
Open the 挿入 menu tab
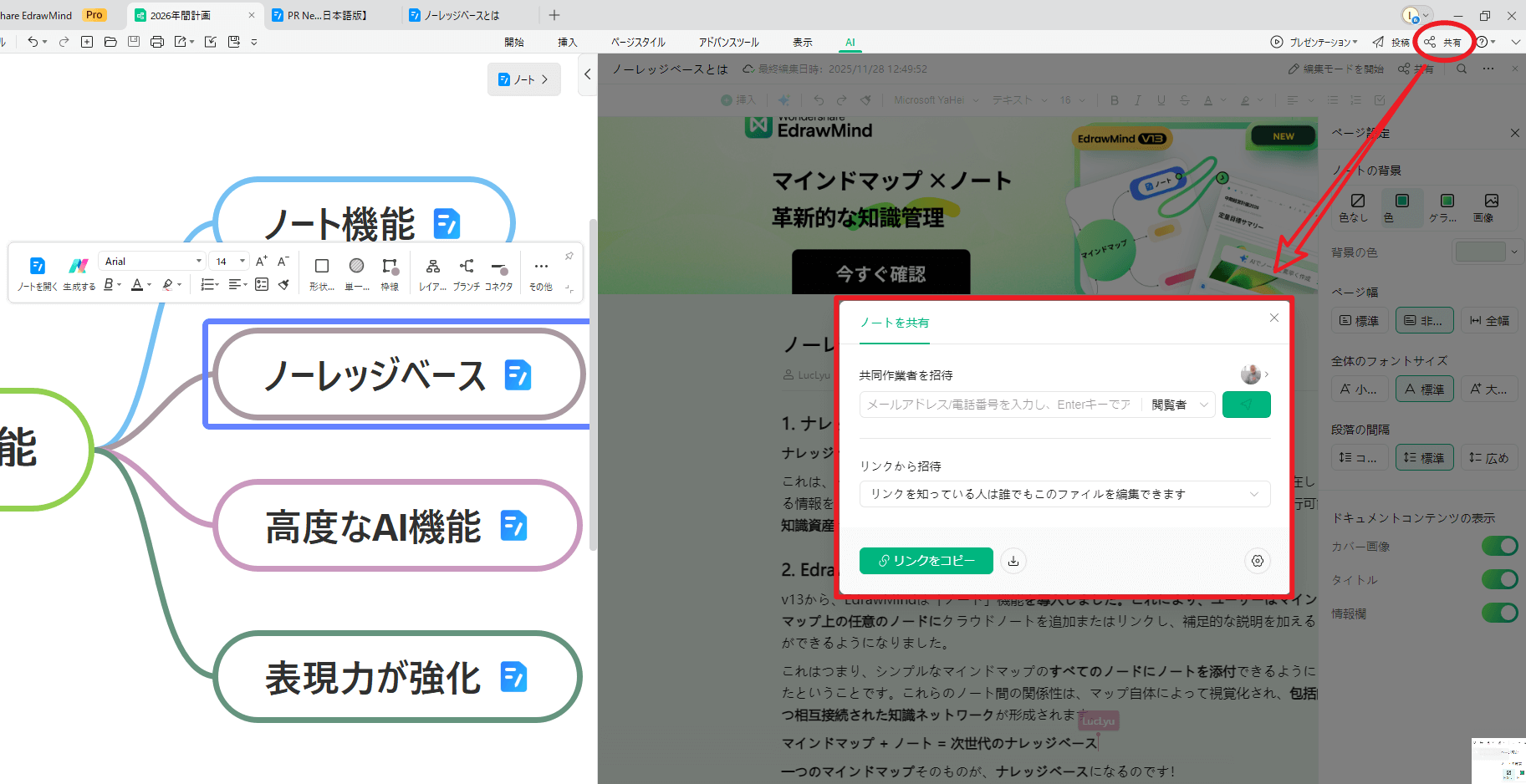pyautogui.click(x=567, y=42)
